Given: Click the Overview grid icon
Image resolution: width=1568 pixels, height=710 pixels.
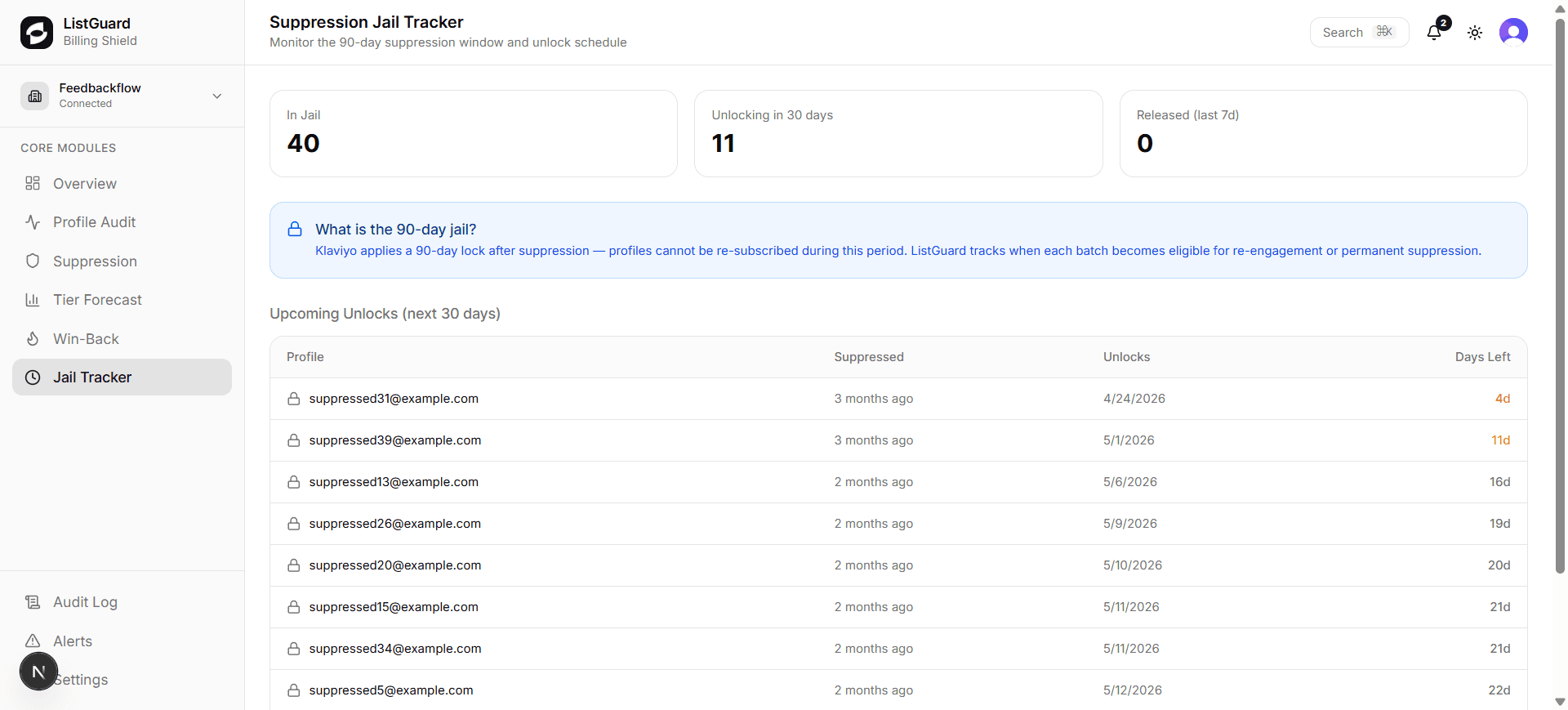Looking at the screenshot, I should 33,183.
